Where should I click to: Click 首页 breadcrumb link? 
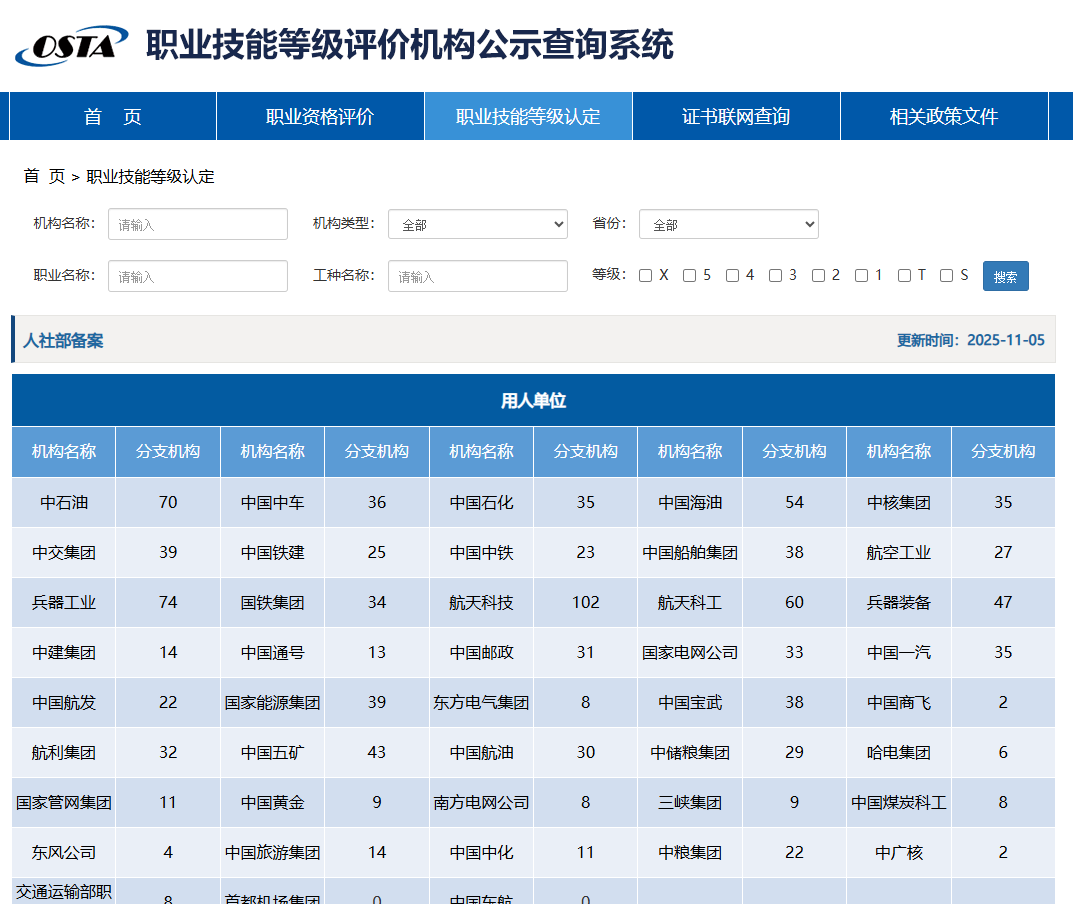44,177
